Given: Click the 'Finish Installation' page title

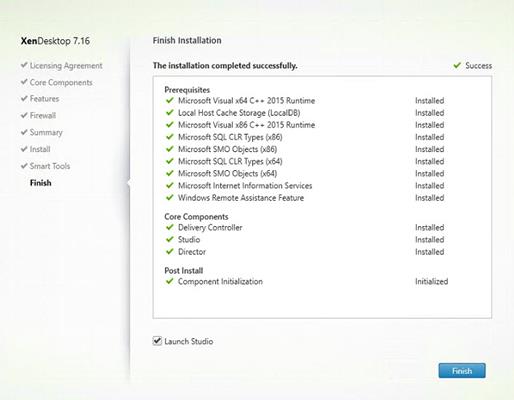Looking at the screenshot, I should pyautogui.click(x=187, y=40).
